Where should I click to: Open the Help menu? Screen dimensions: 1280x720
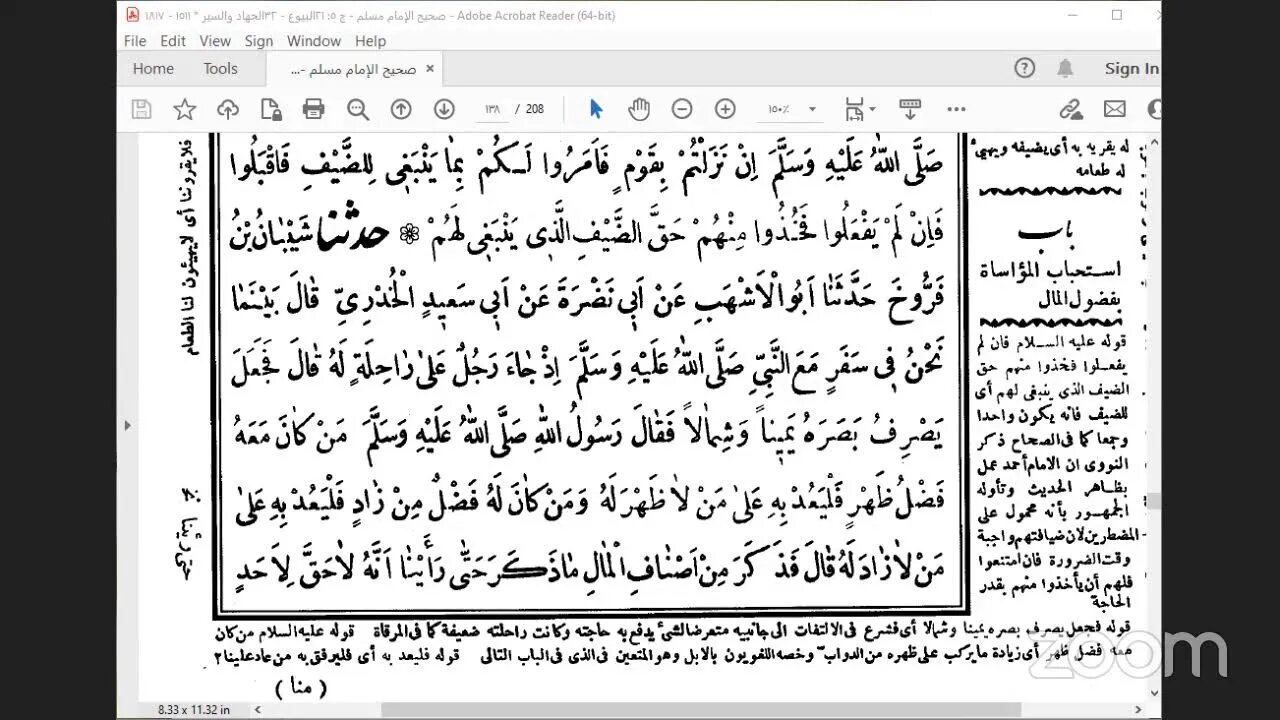click(370, 41)
